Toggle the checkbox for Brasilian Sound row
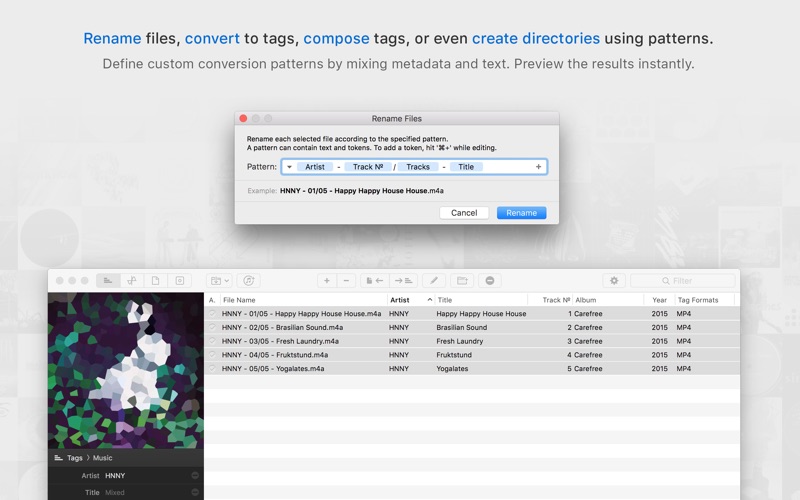The height and width of the screenshot is (500, 800). [212, 327]
